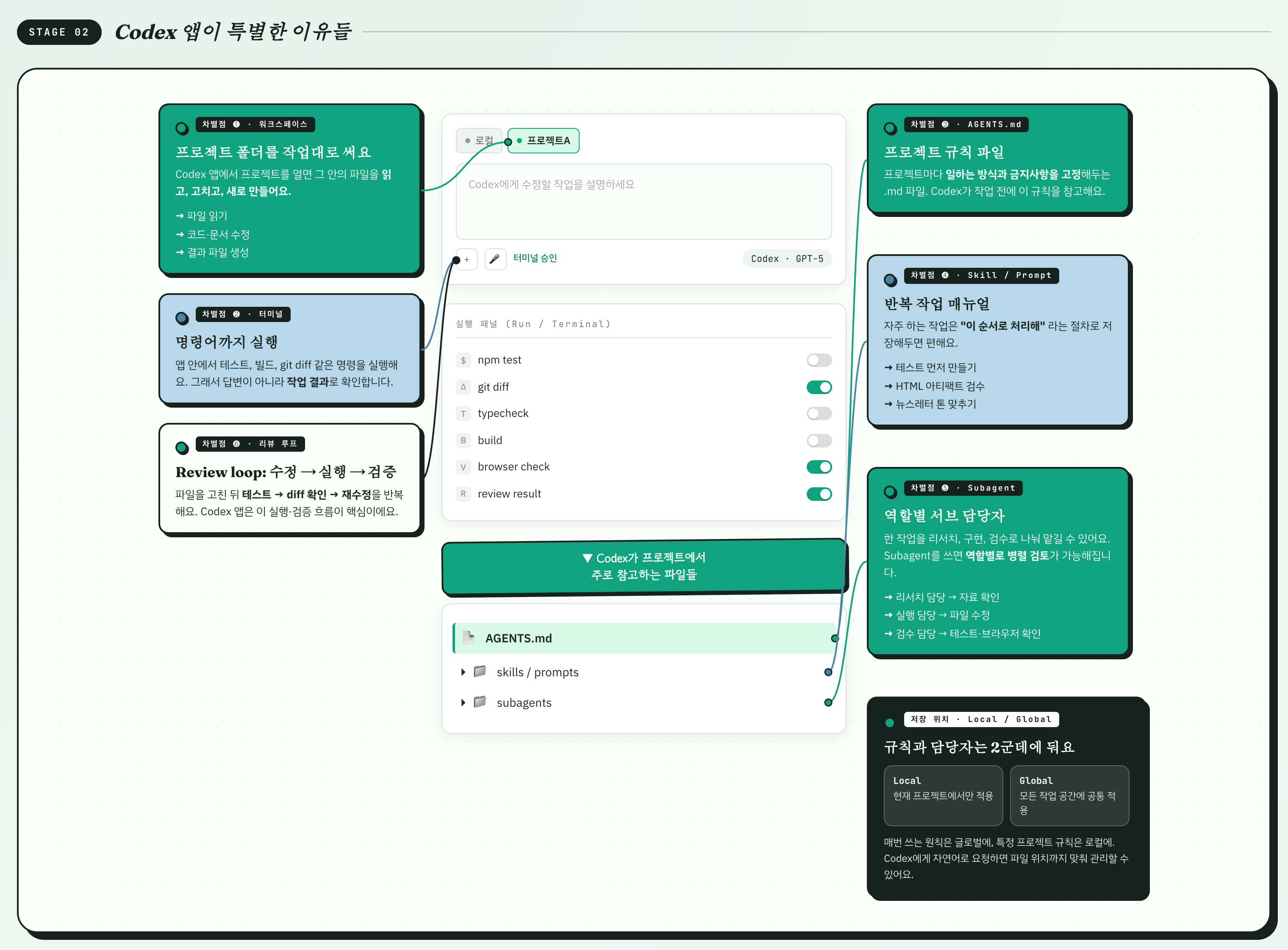Click the dollar icon beside npm test

tap(464, 361)
